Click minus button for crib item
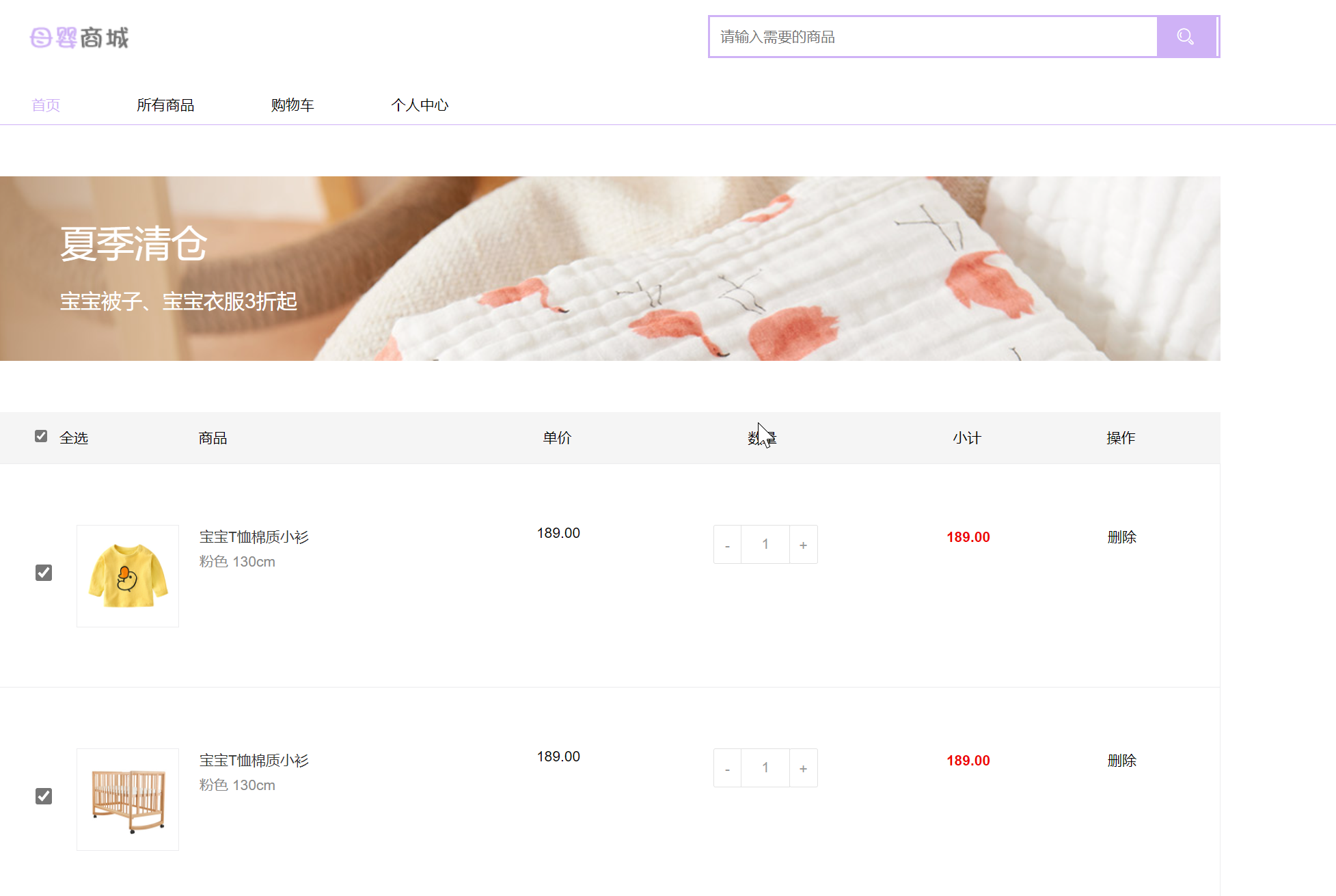Viewport: 1336px width, 896px height. 727,768
